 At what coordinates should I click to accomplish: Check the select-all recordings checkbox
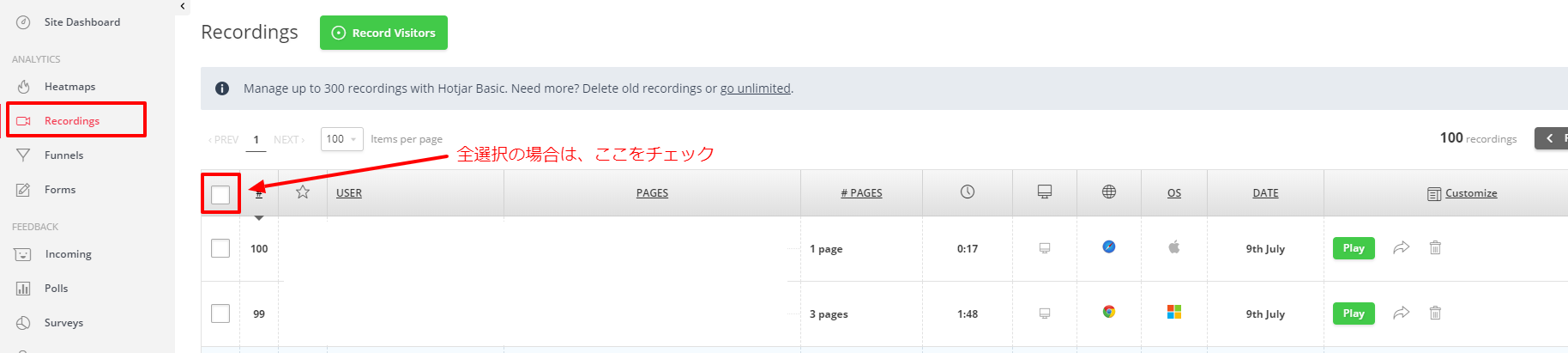[220, 194]
